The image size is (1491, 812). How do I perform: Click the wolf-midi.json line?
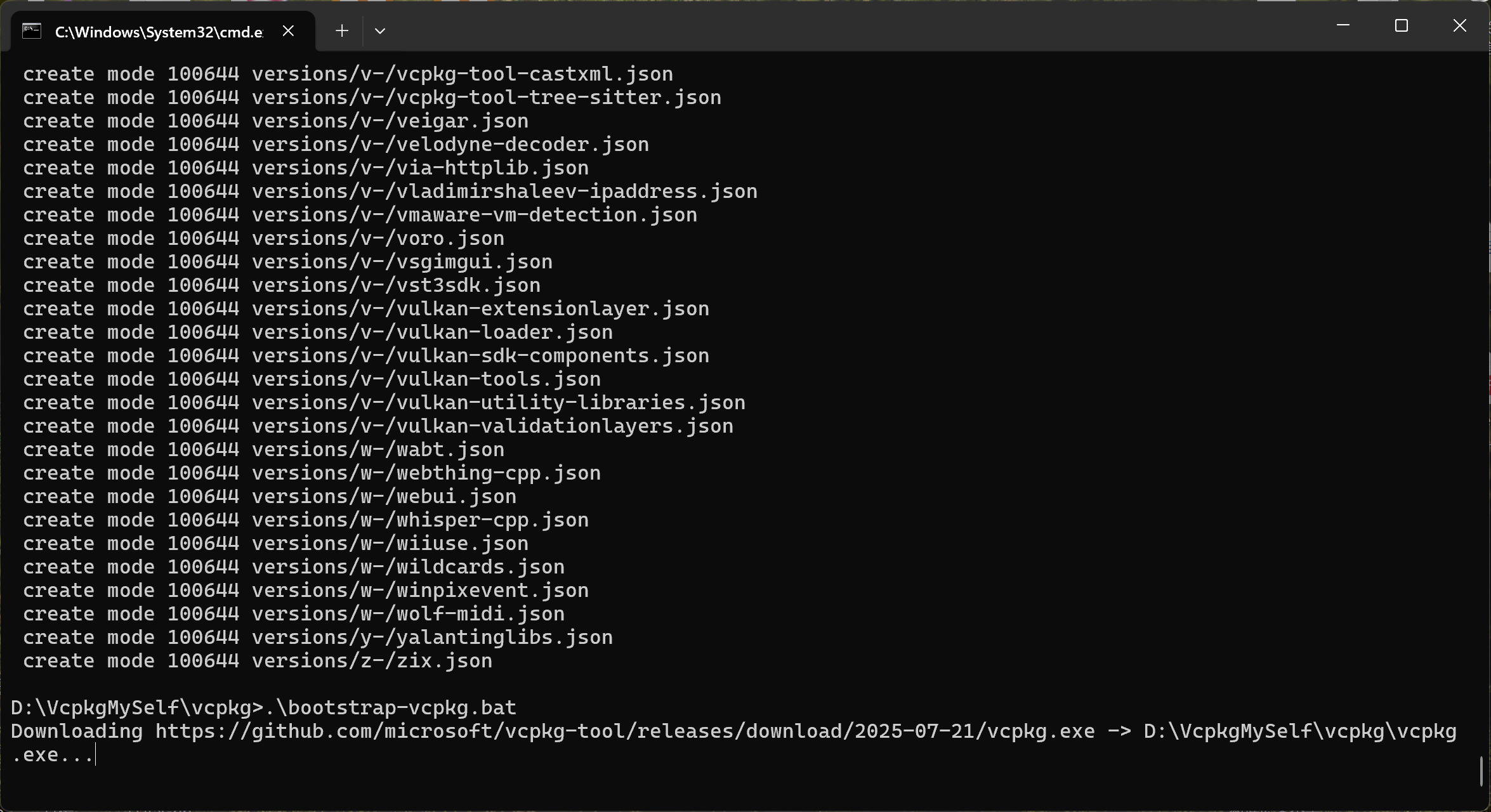coord(294,614)
